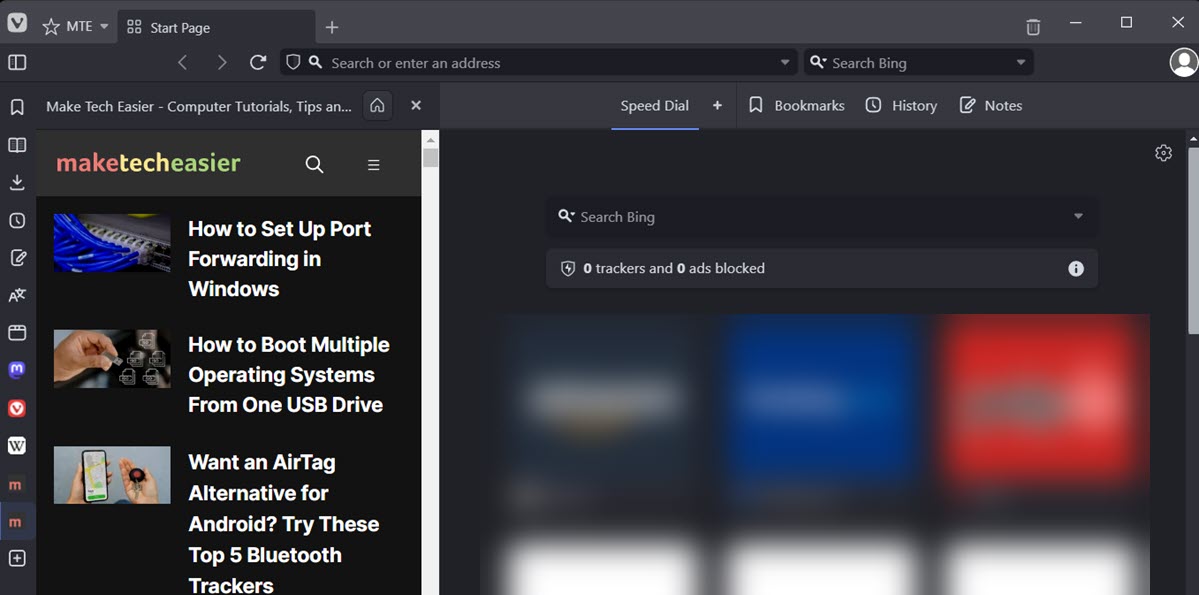This screenshot has width=1199, height=595.
Task: Click the home button in the web panel
Action: pyautogui.click(x=377, y=105)
